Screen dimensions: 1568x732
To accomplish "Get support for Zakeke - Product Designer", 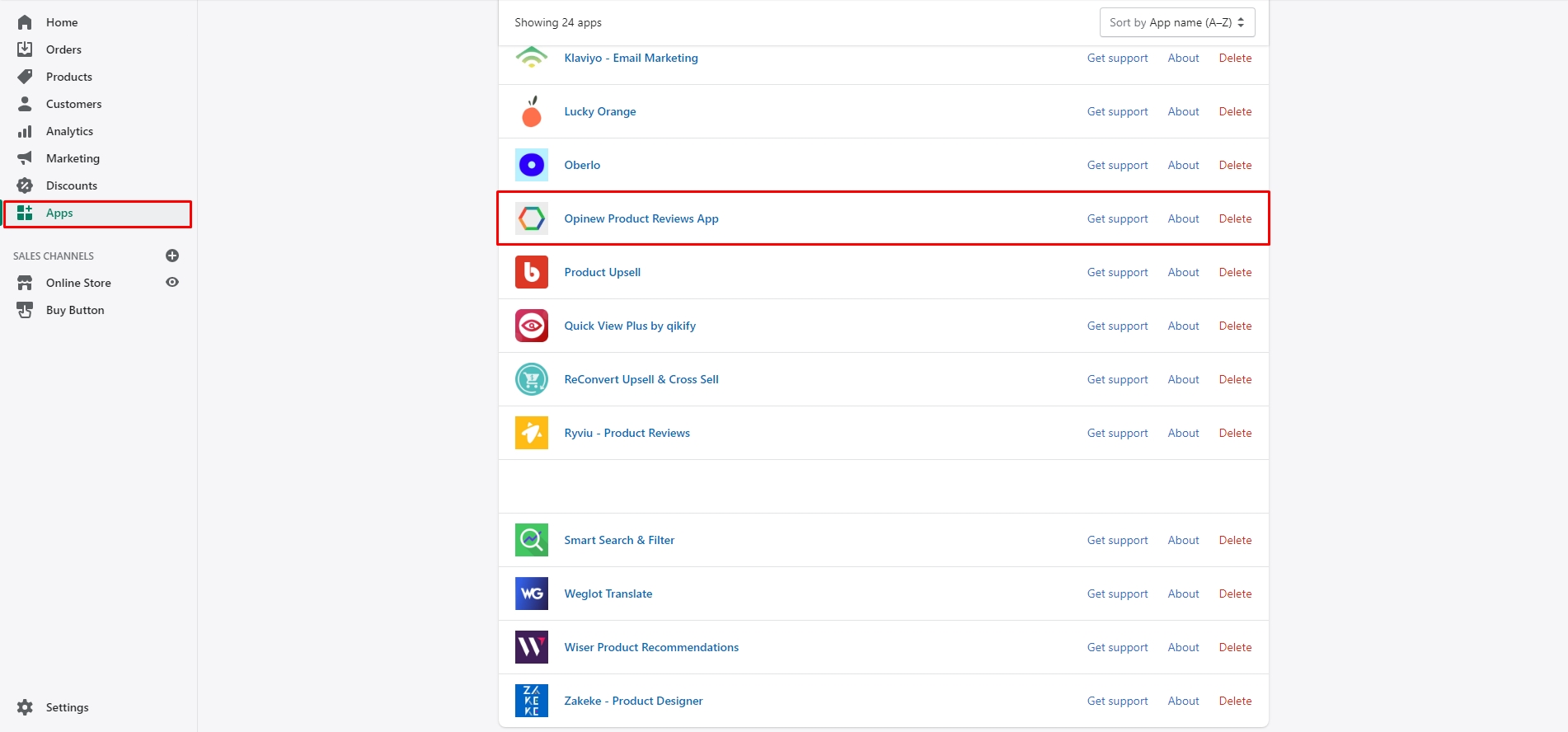I will pyautogui.click(x=1117, y=701).
